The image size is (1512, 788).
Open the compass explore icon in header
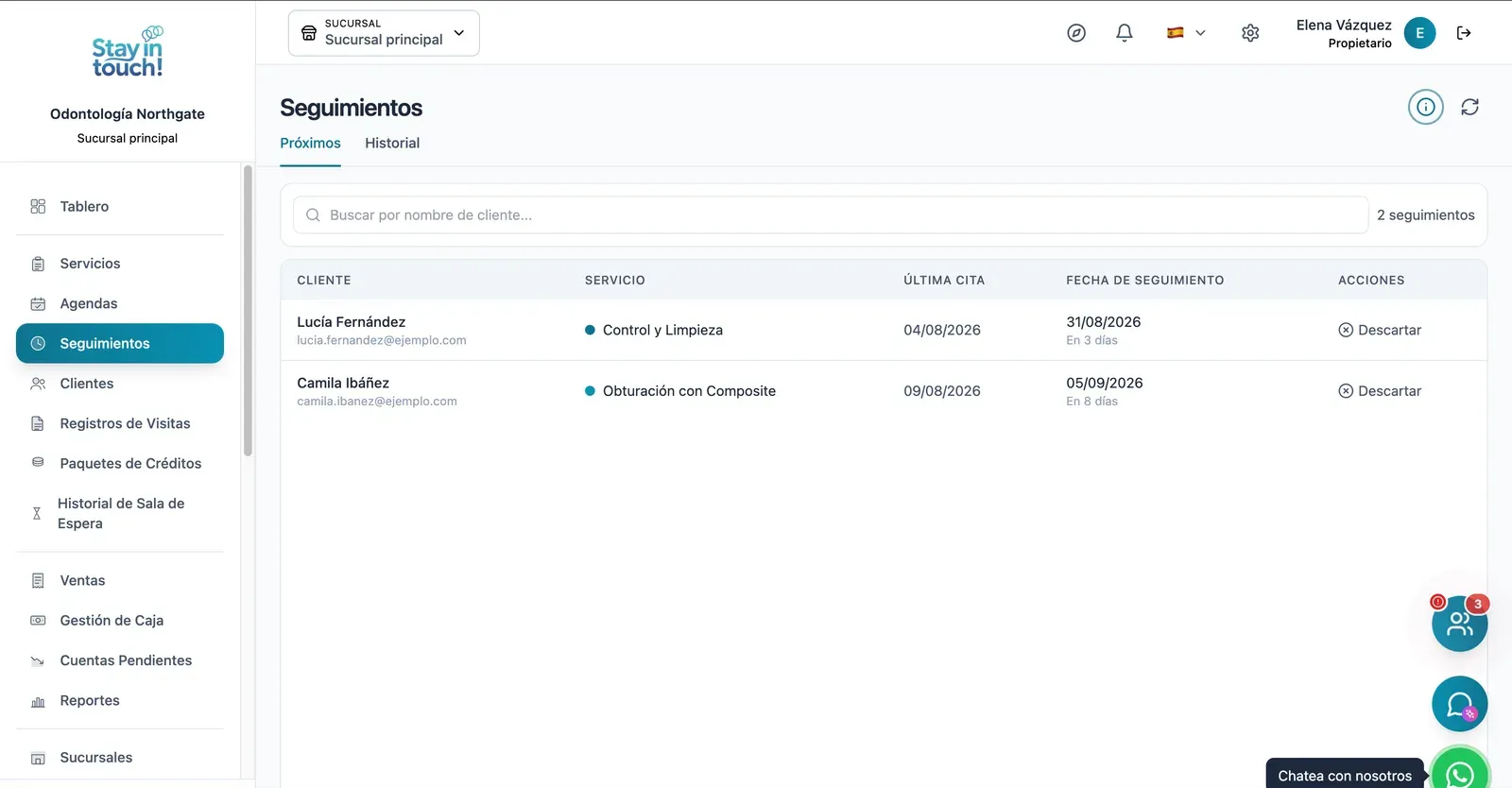tap(1076, 33)
